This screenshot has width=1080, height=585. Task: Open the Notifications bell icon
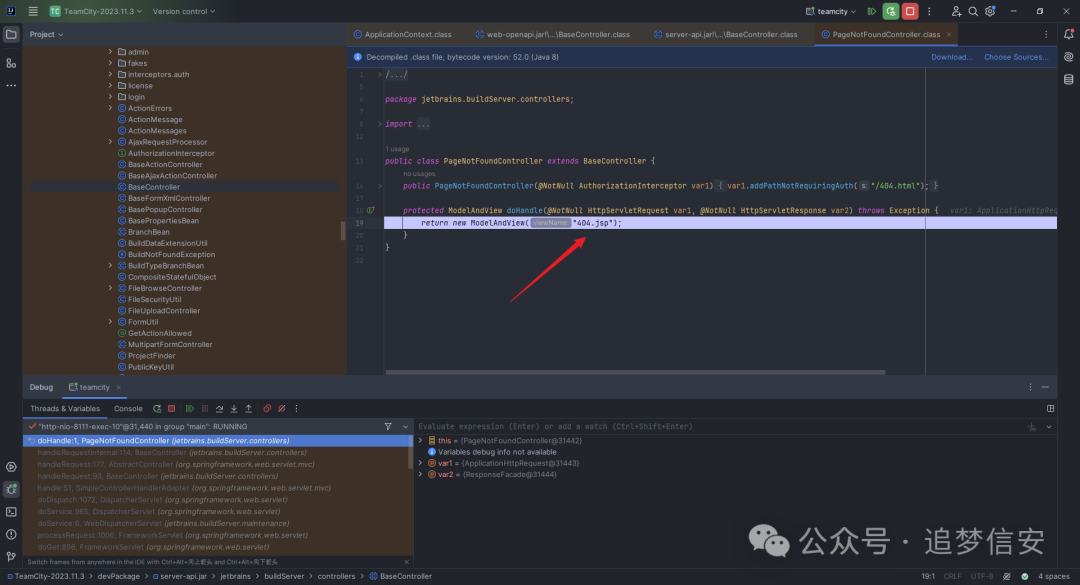[1068, 34]
